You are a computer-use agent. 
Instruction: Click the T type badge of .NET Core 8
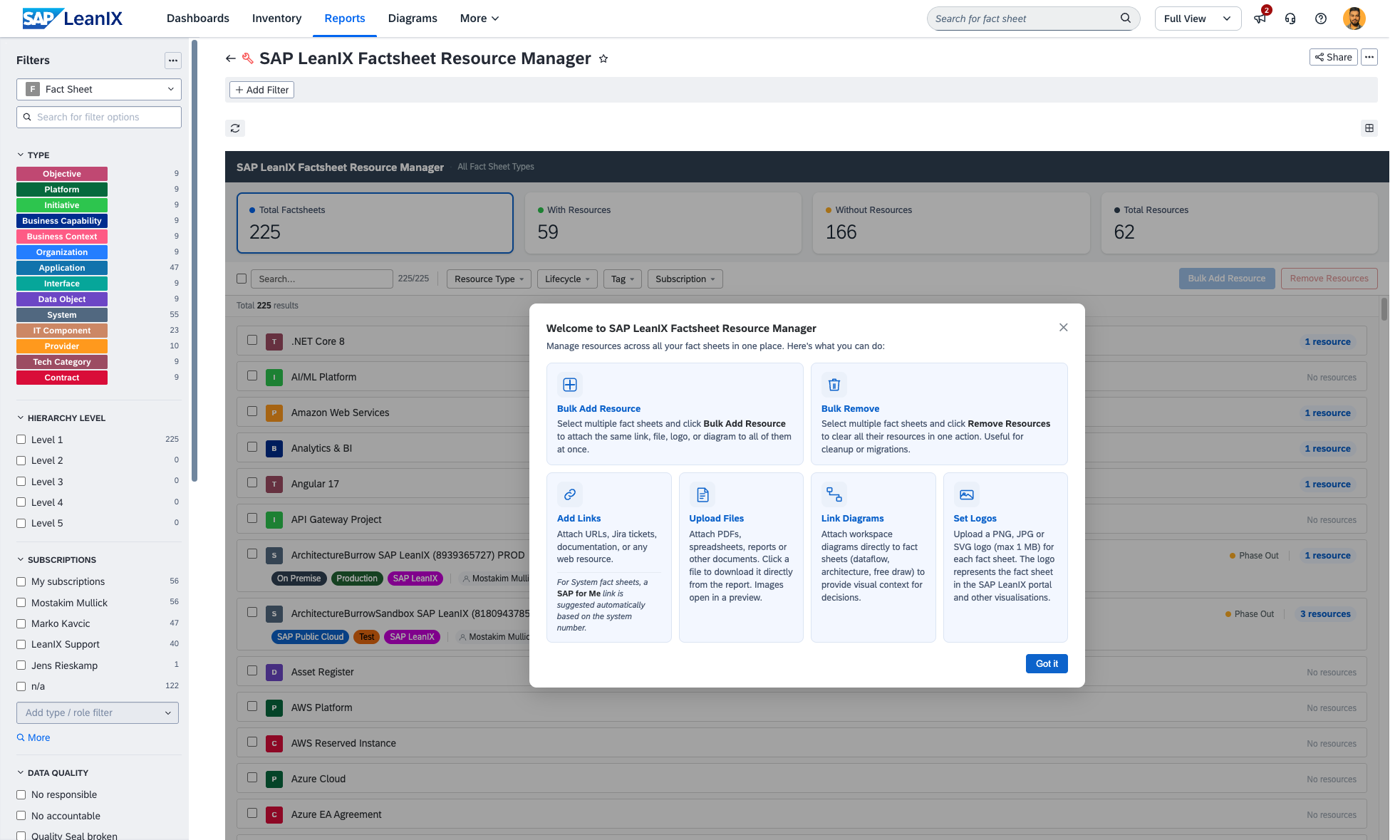274,342
